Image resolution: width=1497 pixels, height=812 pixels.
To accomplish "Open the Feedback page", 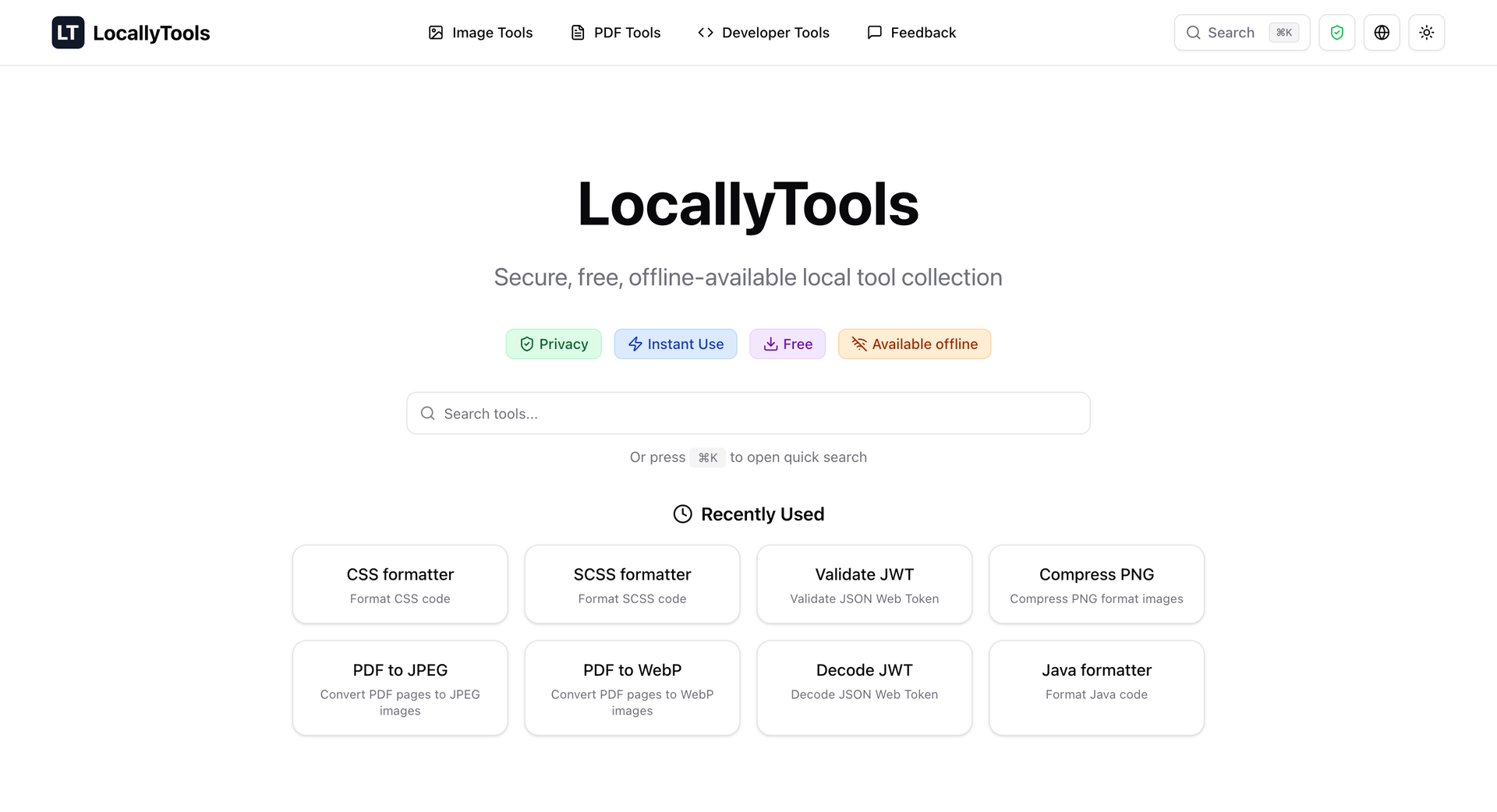I will [x=911, y=33].
